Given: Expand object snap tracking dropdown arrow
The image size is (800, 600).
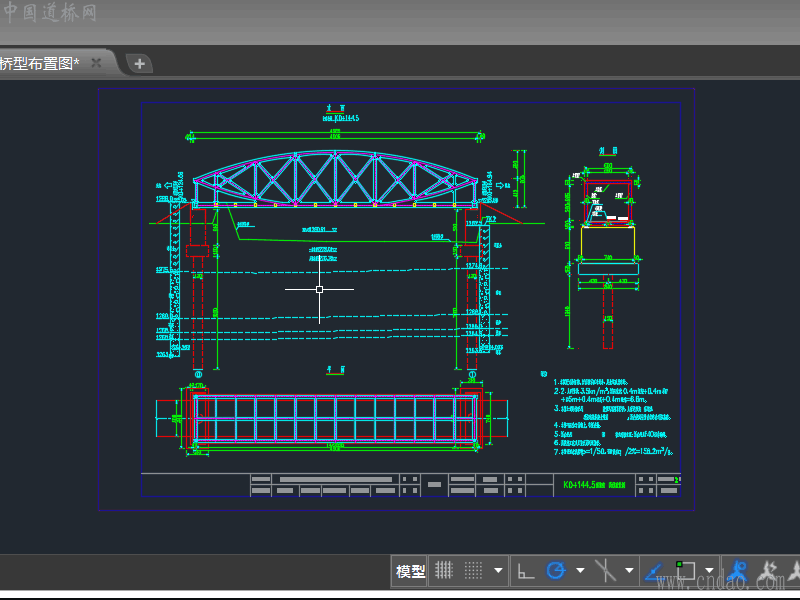Looking at the screenshot, I should point(629,571).
